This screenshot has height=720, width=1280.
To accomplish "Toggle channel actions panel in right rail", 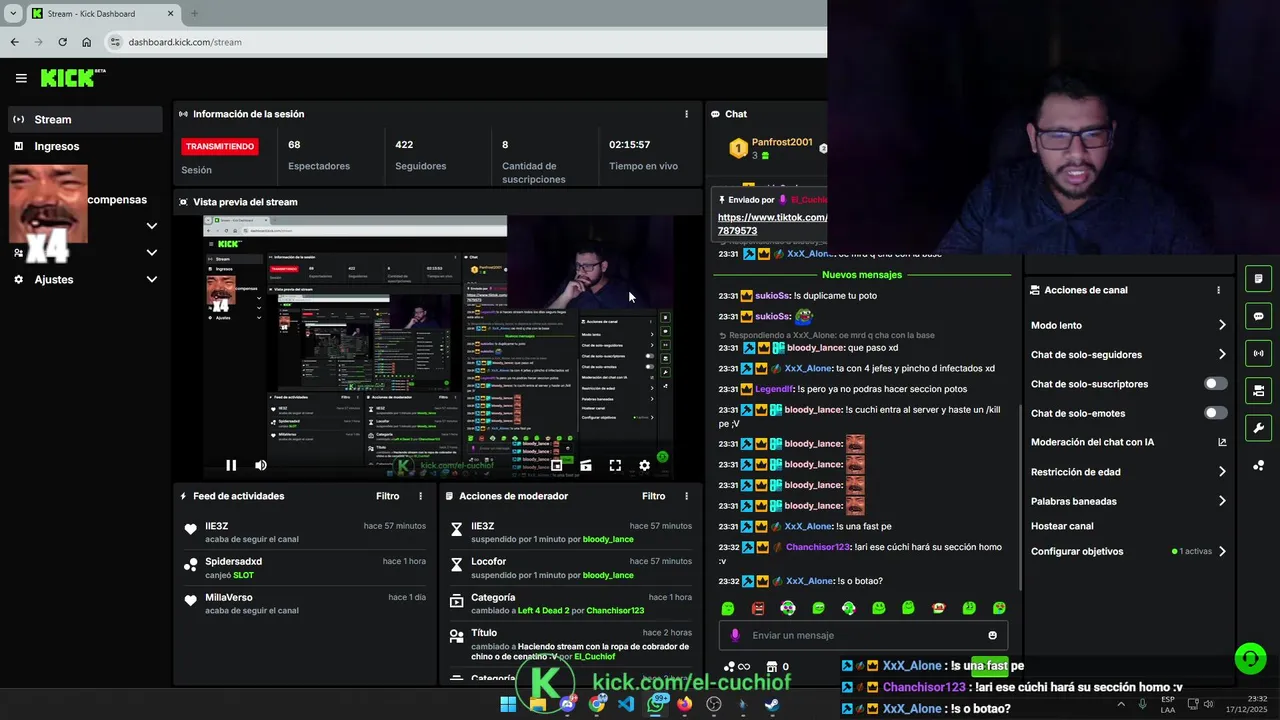I will [x=1258, y=390].
